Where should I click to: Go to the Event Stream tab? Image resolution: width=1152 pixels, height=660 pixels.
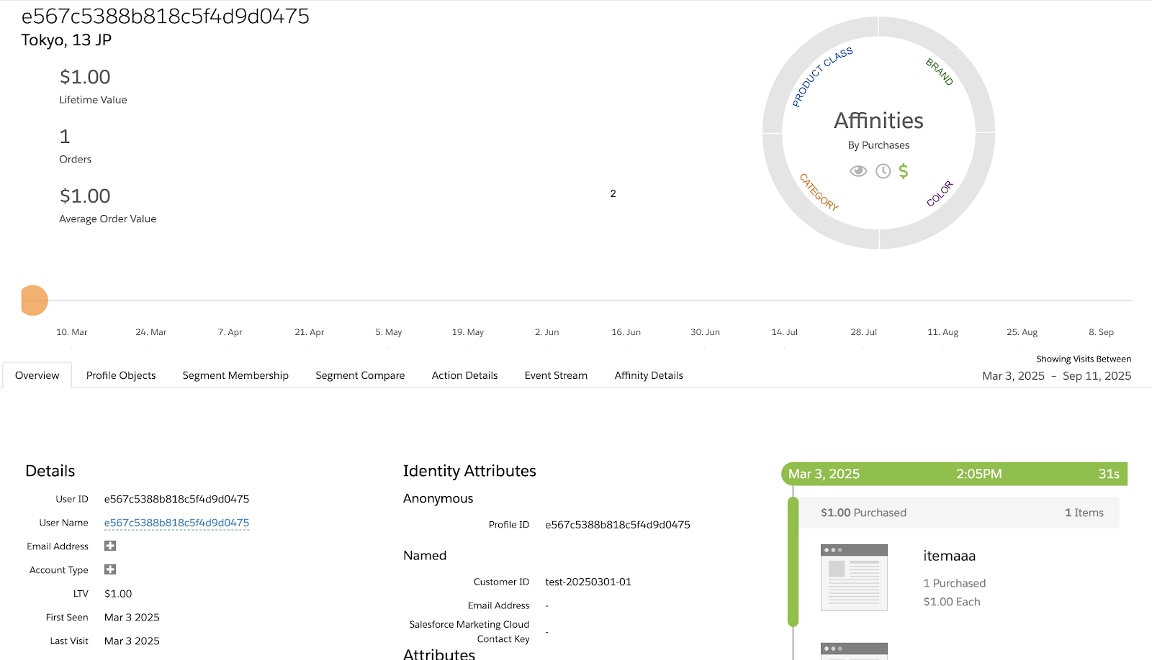click(555, 375)
